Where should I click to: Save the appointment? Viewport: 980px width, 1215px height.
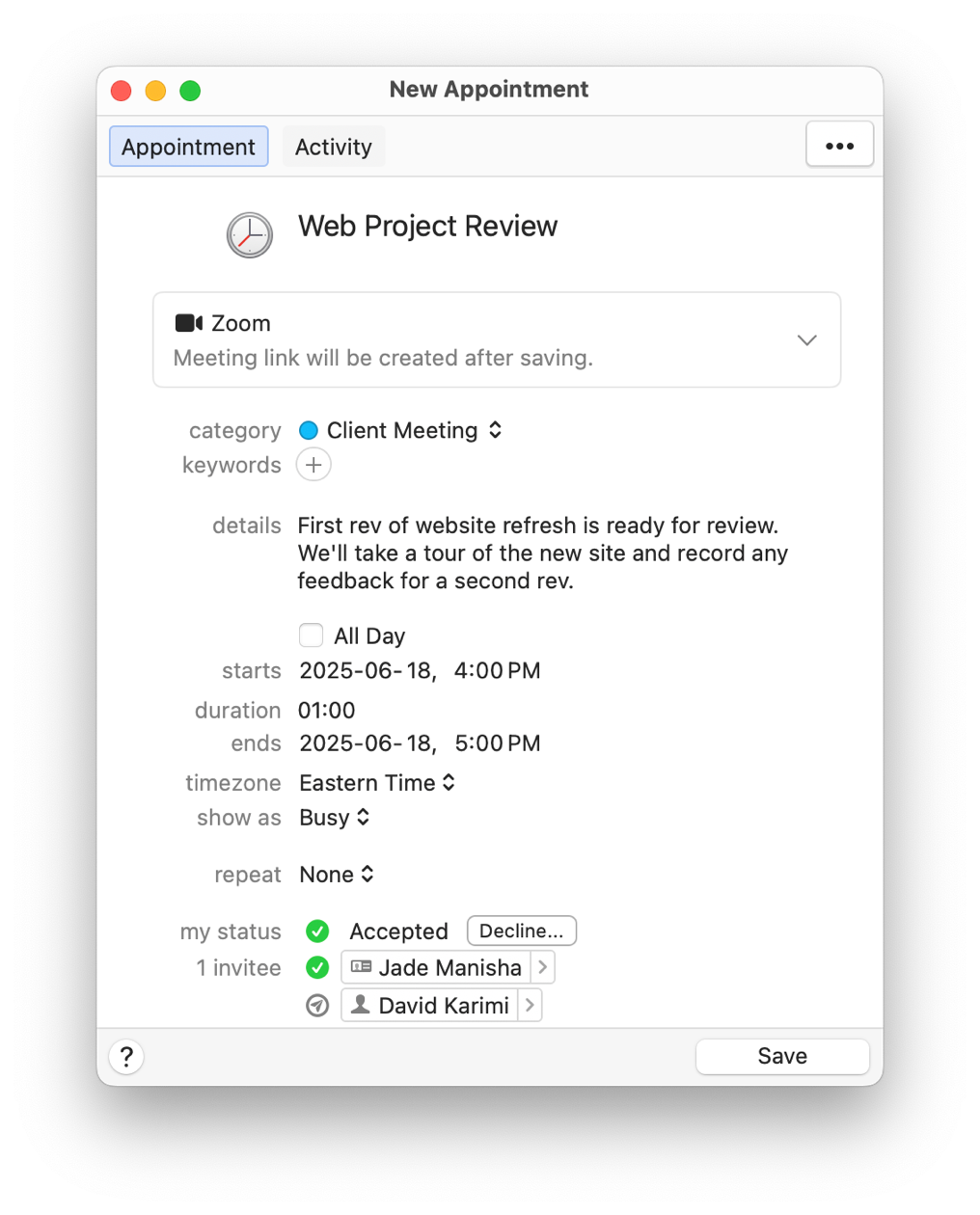pyautogui.click(x=782, y=1056)
